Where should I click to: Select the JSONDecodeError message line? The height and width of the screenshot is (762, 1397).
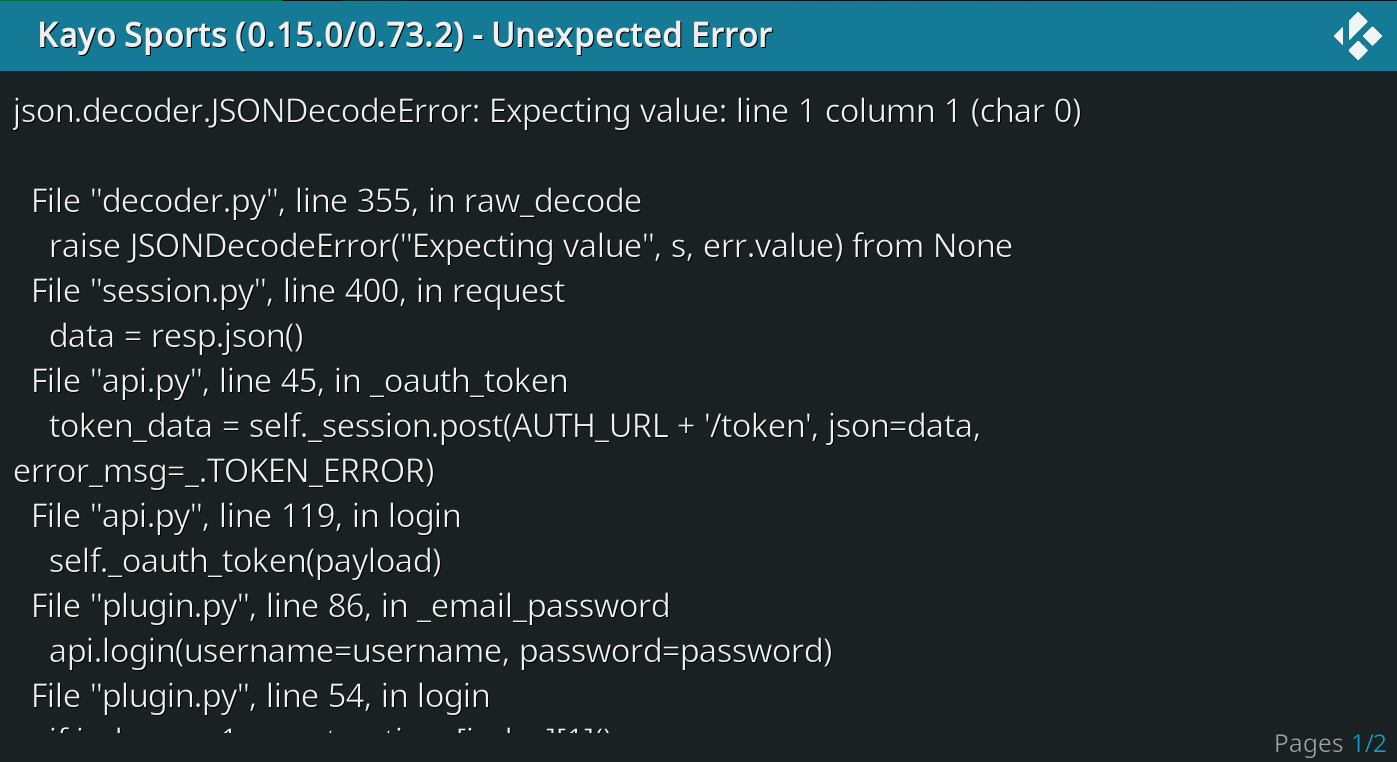click(545, 111)
